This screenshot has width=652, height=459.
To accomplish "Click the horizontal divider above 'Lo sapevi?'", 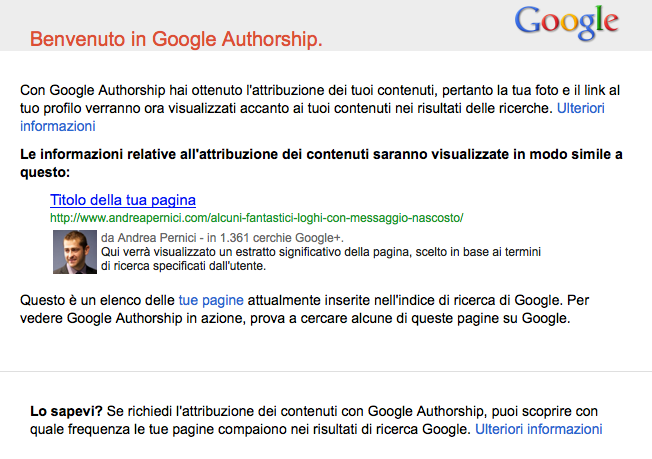I will pos(326,371).
